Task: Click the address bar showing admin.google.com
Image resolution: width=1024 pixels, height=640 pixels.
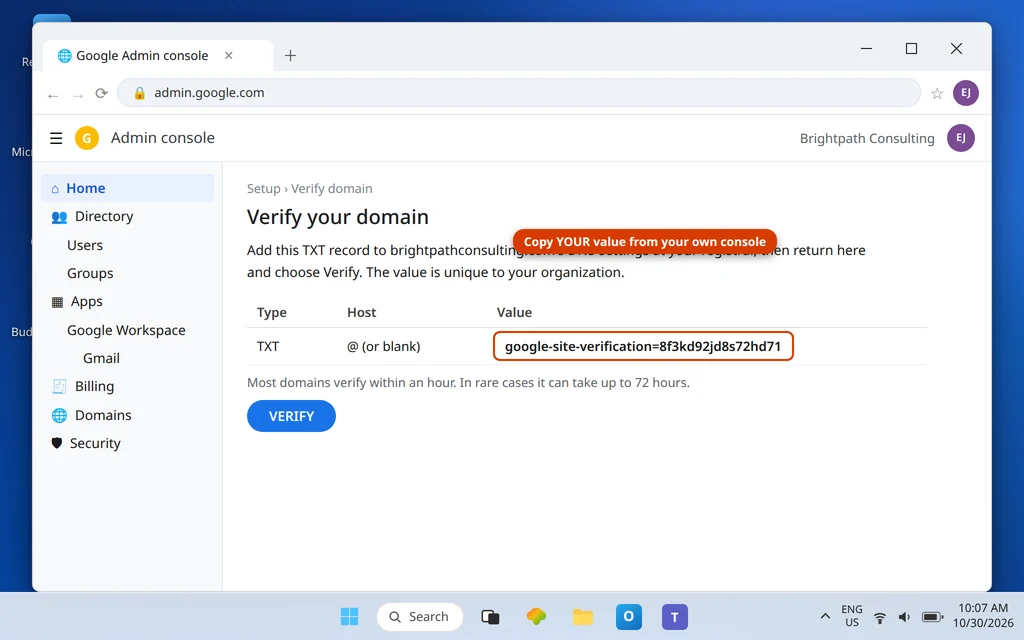Action: 519,93
